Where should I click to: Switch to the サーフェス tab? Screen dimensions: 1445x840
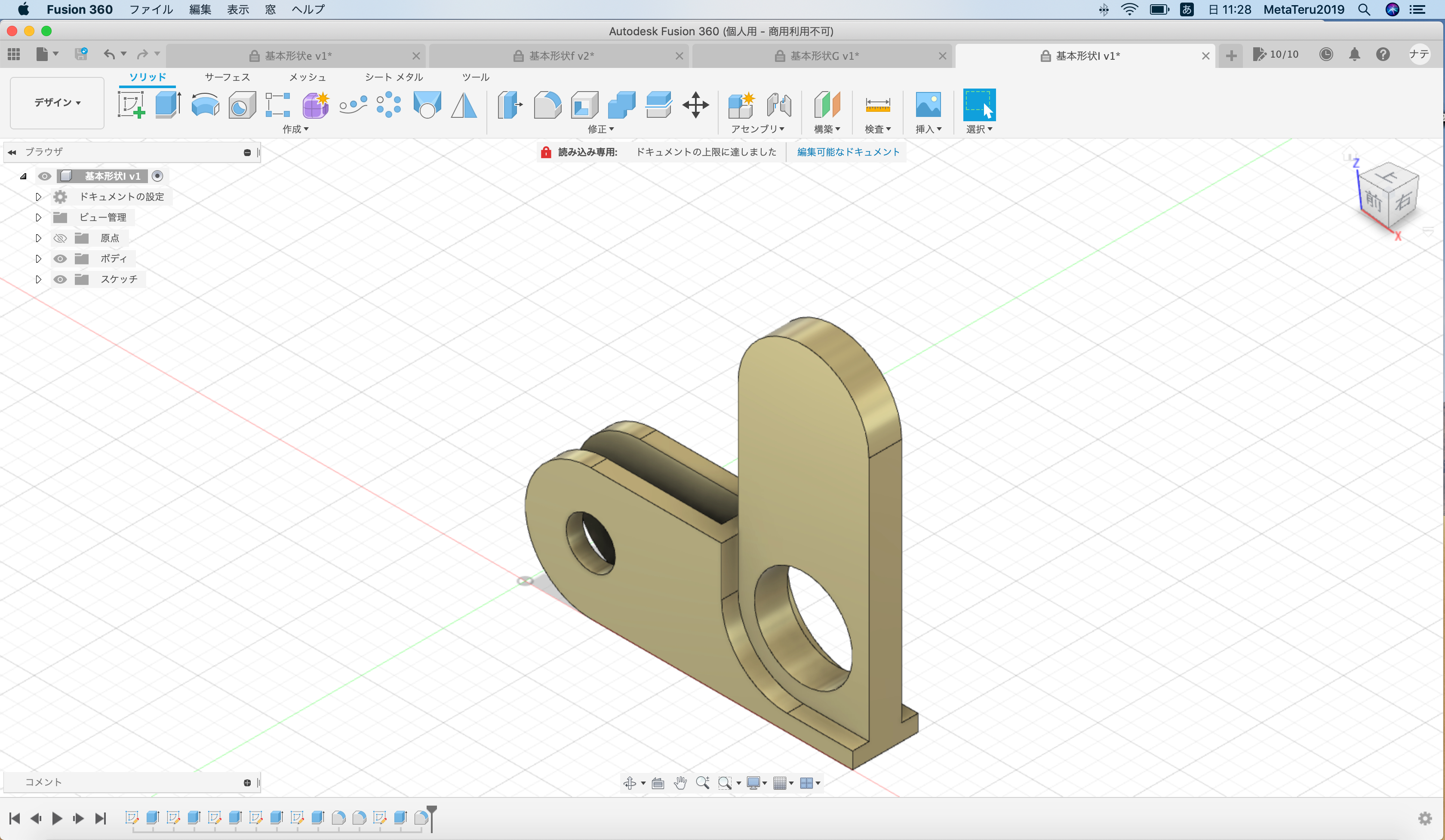227,77
